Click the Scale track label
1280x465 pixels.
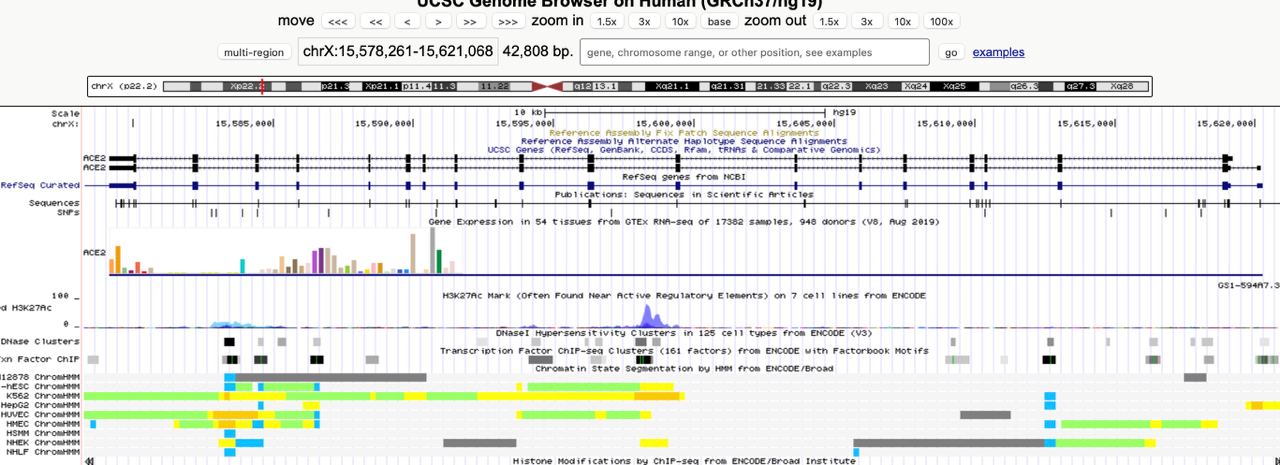(x=66, y=113)
